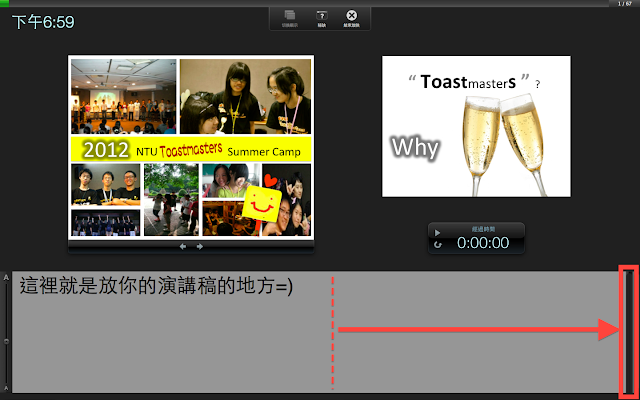Click the current slide 2012 Summer Camp preview
Image resolution: width=640 pixels, height=400 pixels.
[191, 147]
